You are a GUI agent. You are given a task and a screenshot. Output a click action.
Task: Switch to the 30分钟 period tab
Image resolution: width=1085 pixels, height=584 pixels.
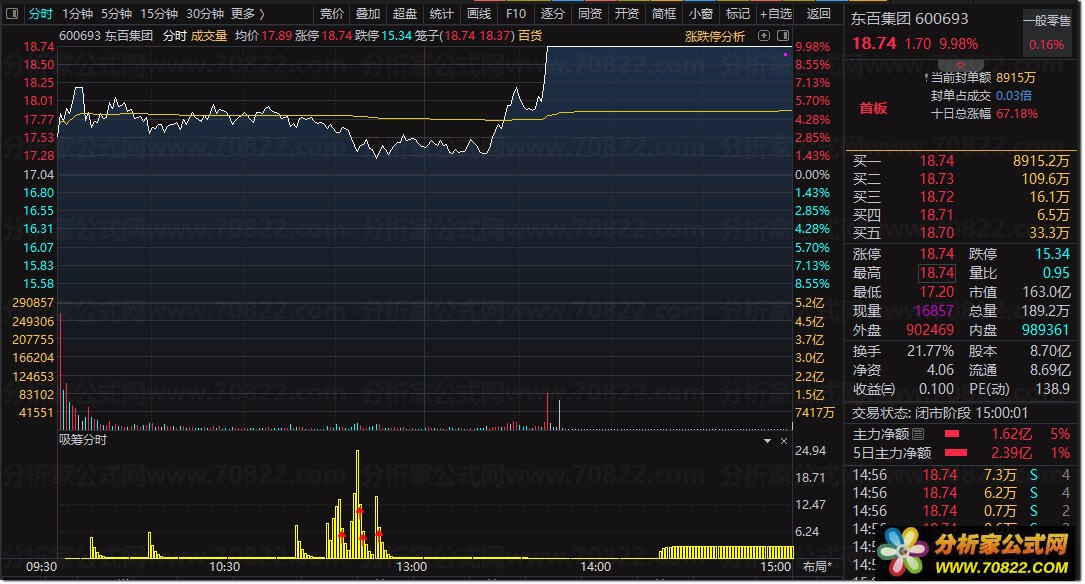pyautogui.click(x=205, y=14)
